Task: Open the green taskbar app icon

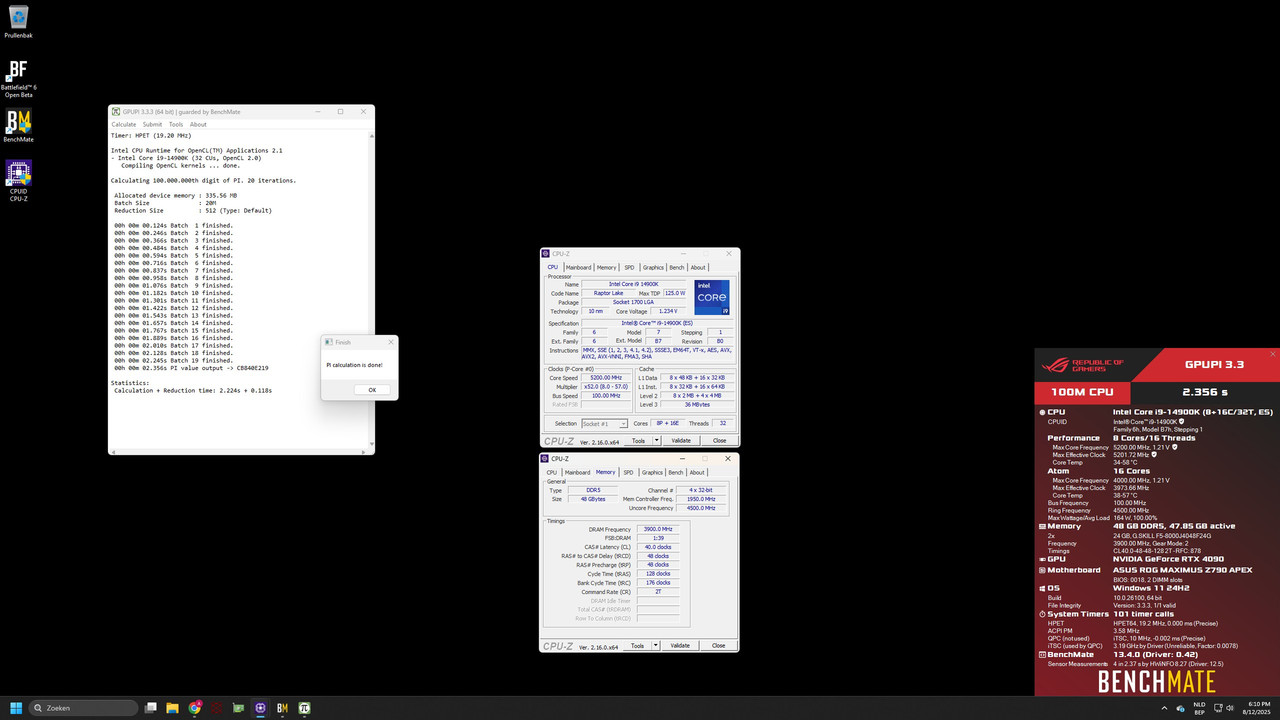Action: tap(239, 708)
